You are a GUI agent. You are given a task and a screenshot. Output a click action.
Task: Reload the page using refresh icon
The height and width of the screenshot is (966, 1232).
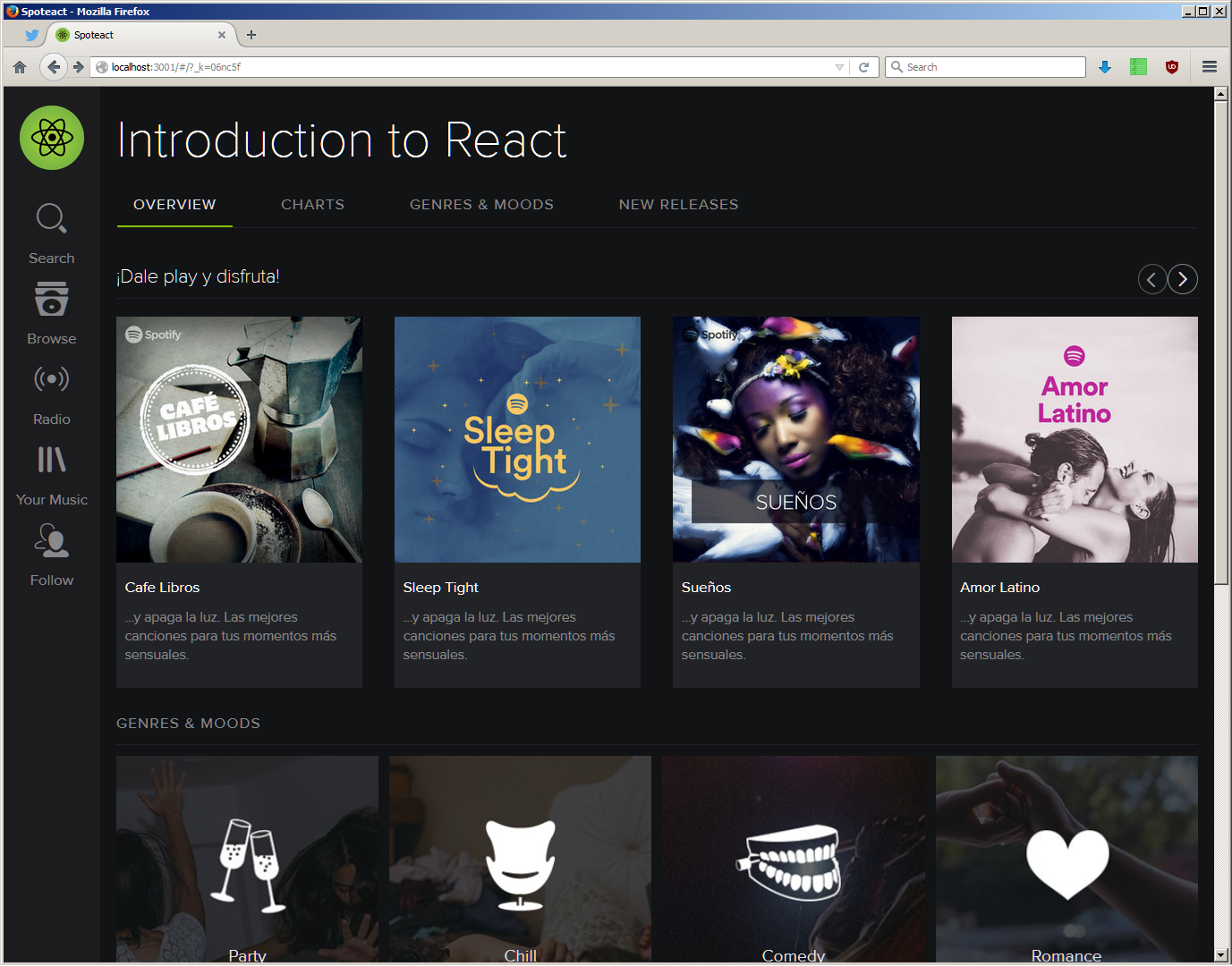pyautogui.click(x=864, y=67)
